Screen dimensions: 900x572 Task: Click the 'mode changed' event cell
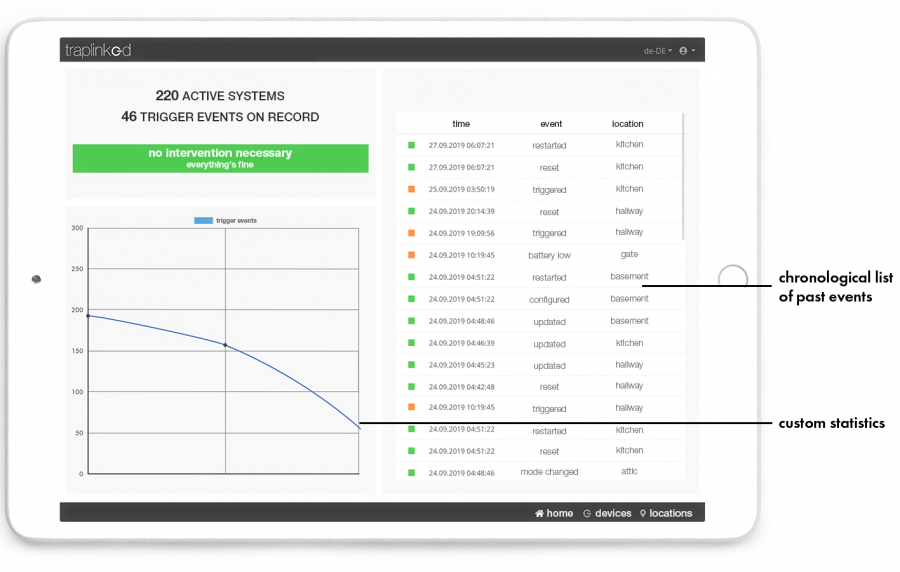click(x=549, y=472)
